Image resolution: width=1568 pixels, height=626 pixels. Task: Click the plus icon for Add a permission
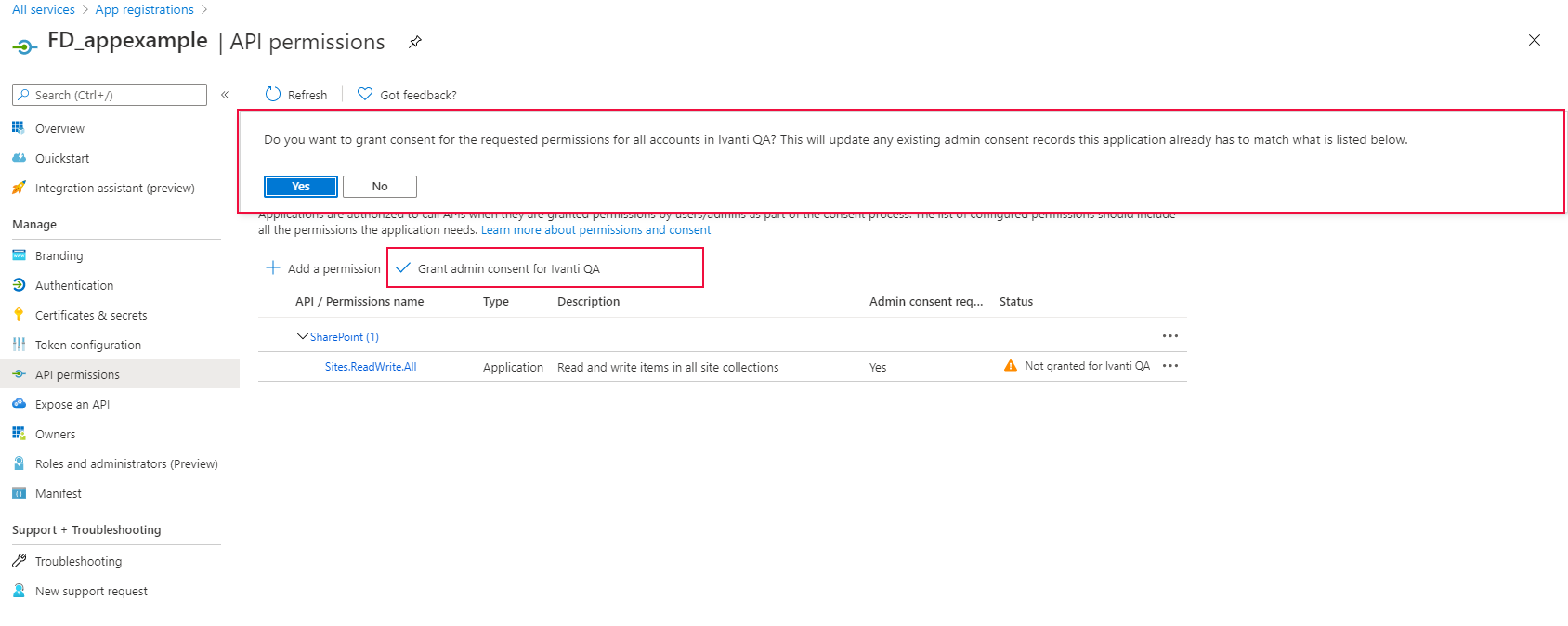pyautogui.click(x=273, y=268)
